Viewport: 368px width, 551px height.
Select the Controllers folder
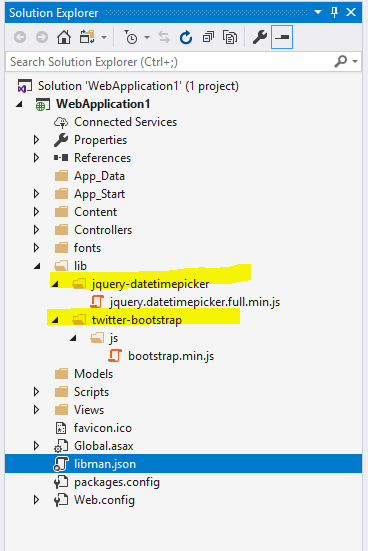103,230
